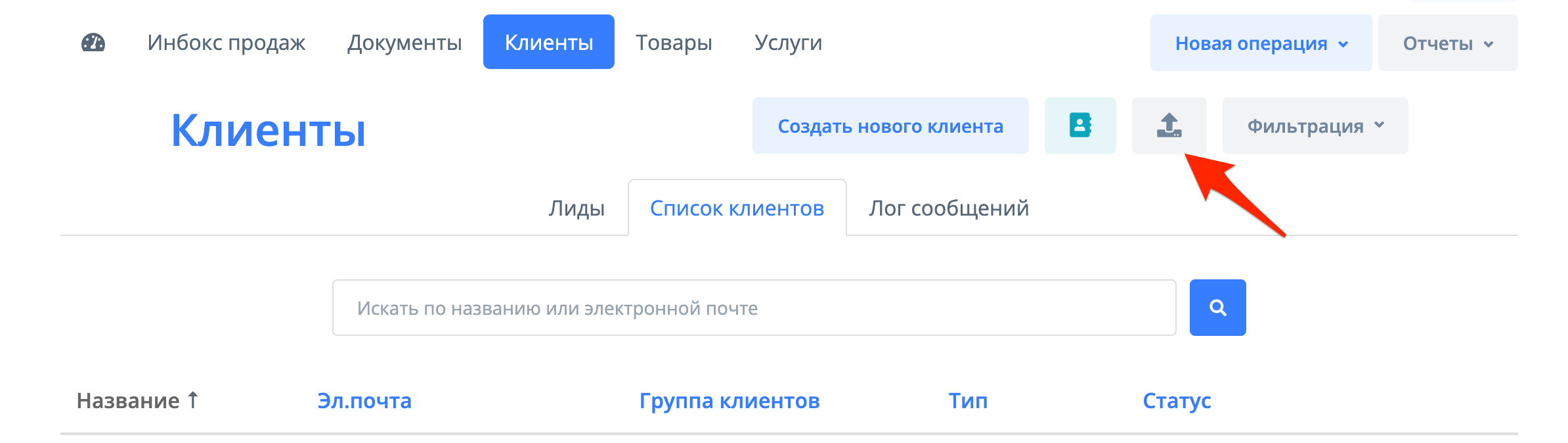Switch to the Лиды tab
The height and width of the screenshot is (443, 1568).
577,208
